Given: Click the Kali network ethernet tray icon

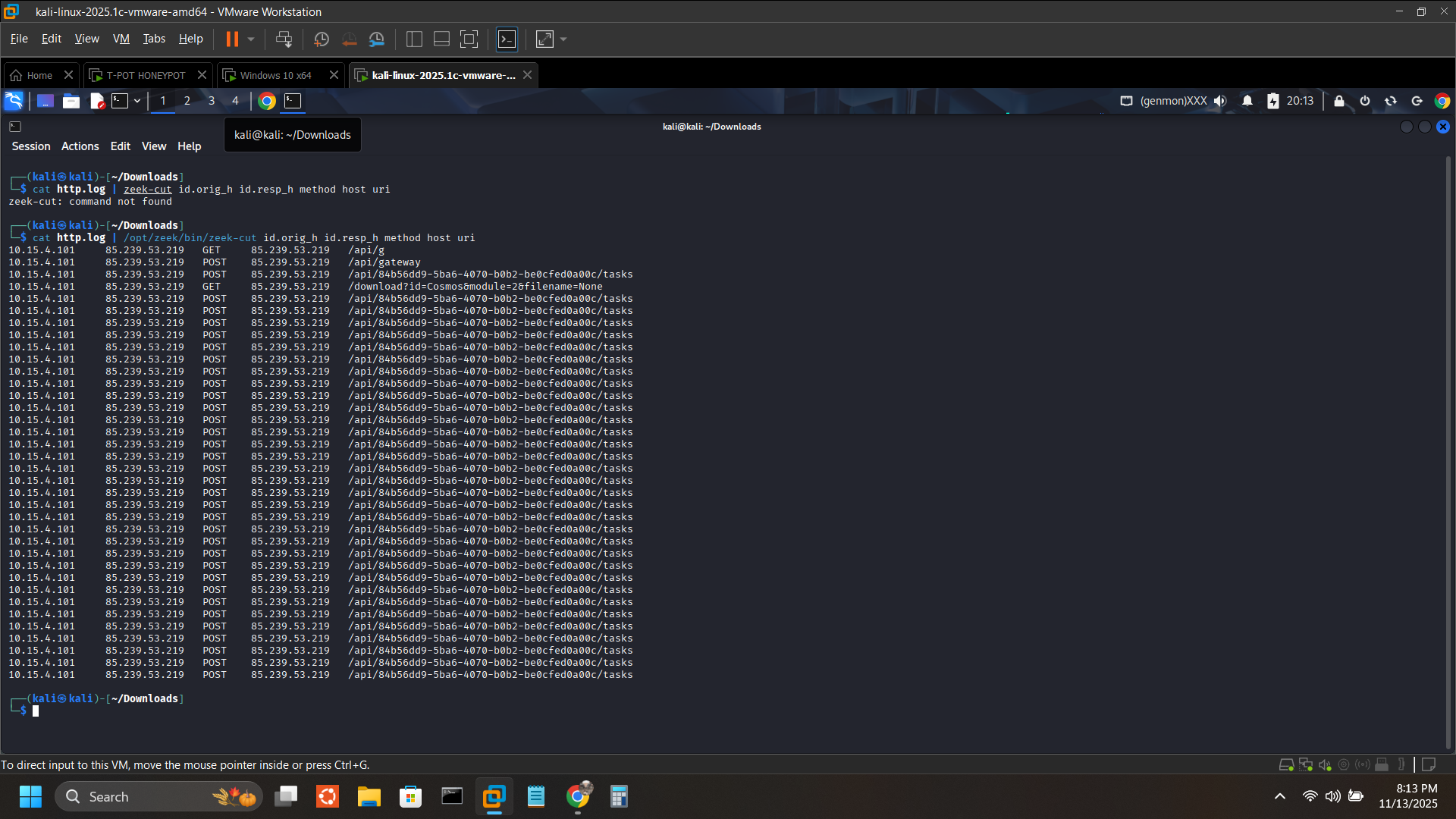Looking at the screenshot, I should pos(1126,101).
